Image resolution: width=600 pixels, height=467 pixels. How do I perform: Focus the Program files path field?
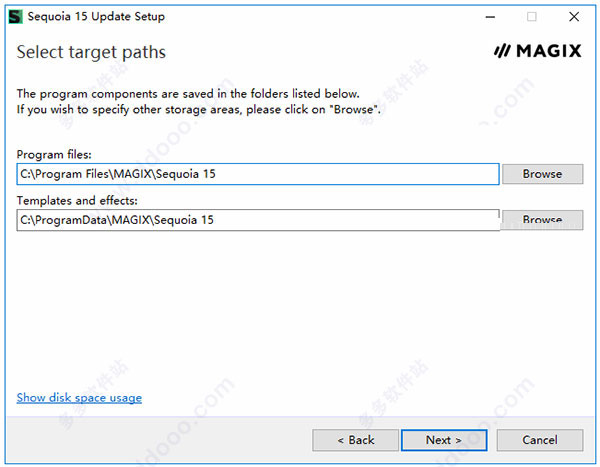[258, 174]
